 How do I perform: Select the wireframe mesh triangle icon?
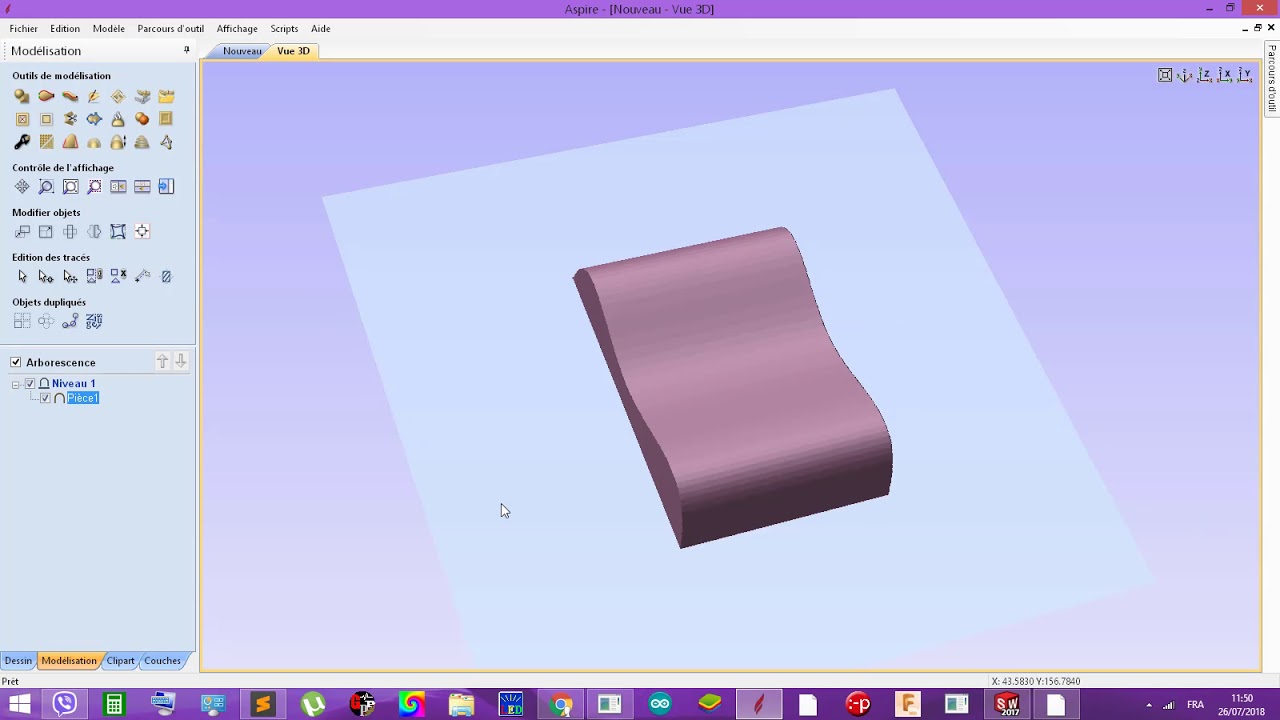click(166, 142)
